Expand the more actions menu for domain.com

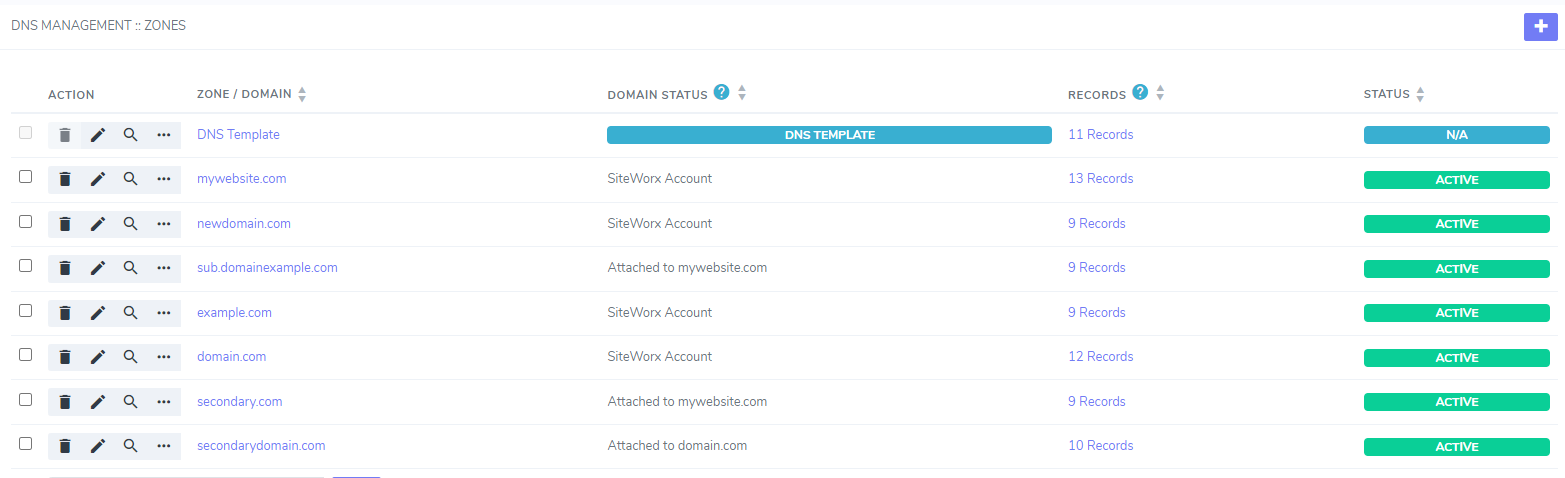point(164,357)
